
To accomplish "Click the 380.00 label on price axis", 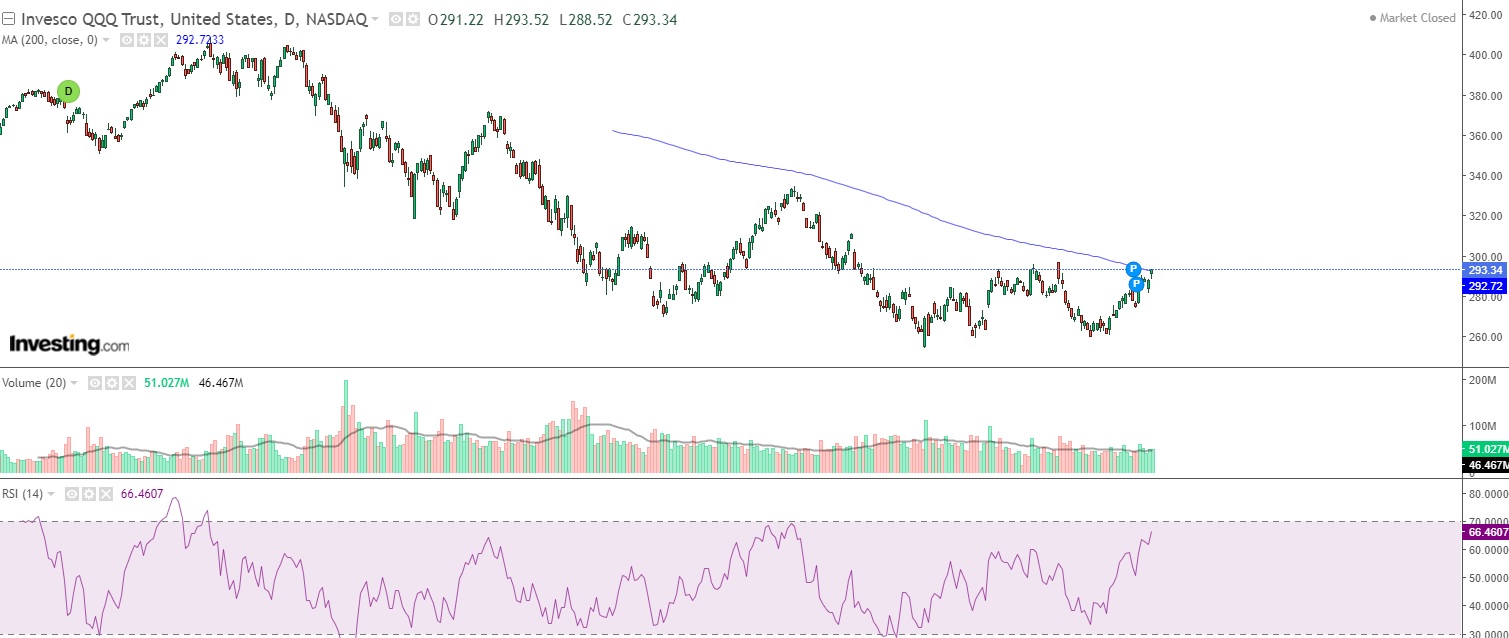I will 1486,96.
